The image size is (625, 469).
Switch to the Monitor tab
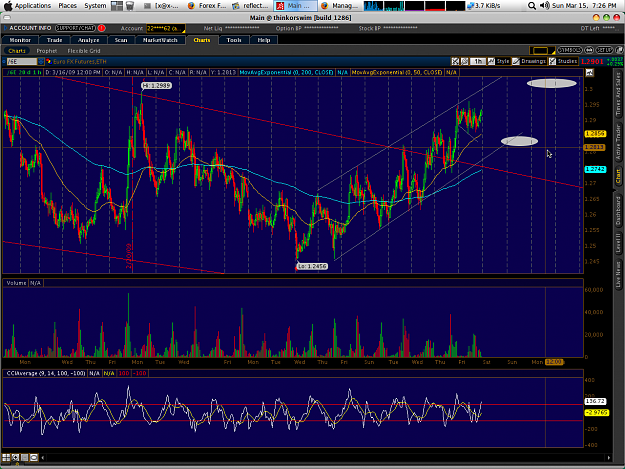[20, 40]
